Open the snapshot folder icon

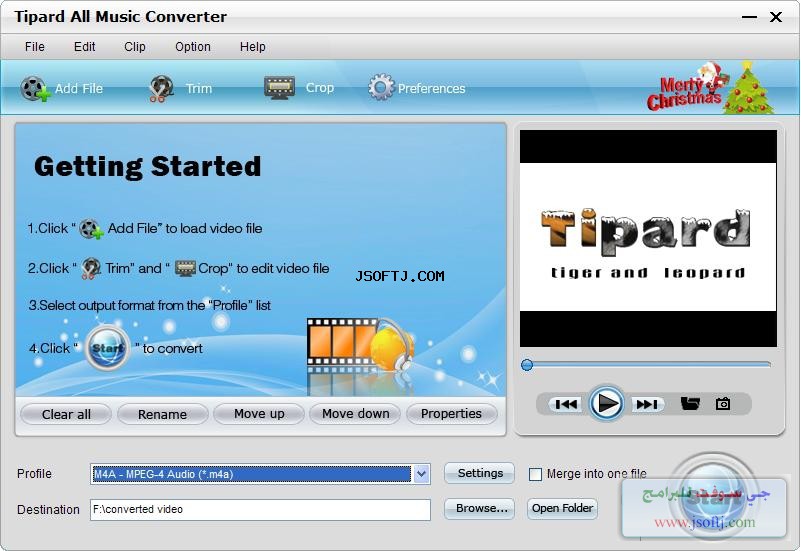tap(690, 403)
